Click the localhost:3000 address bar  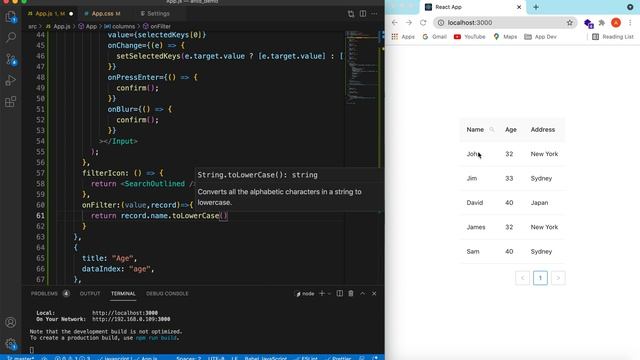pos(505,22)
